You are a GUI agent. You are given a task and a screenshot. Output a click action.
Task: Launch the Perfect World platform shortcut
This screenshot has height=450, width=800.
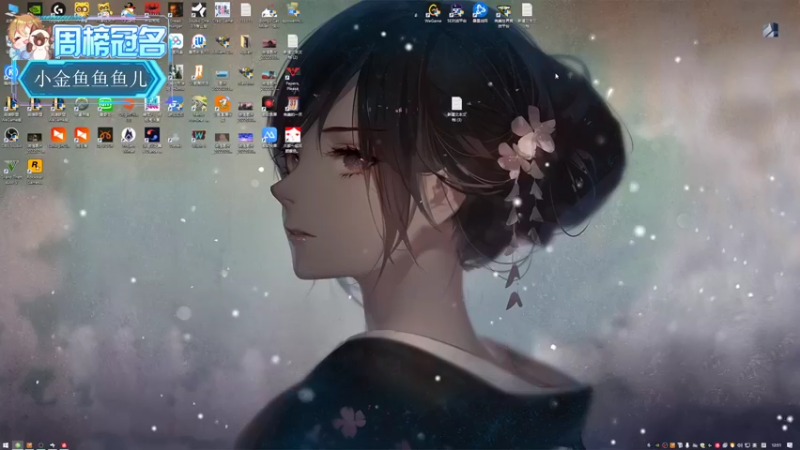pos(504,11)
